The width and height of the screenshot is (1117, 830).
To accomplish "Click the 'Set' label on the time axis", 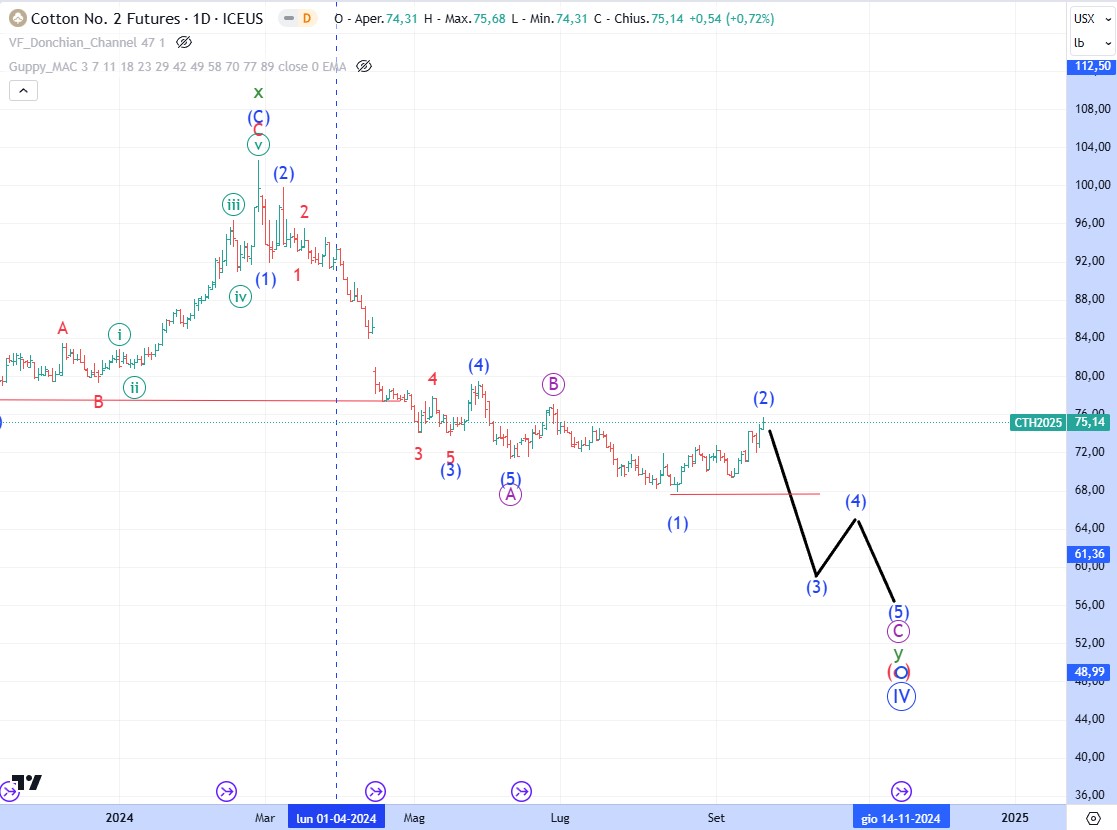I will tap(716, 818).
